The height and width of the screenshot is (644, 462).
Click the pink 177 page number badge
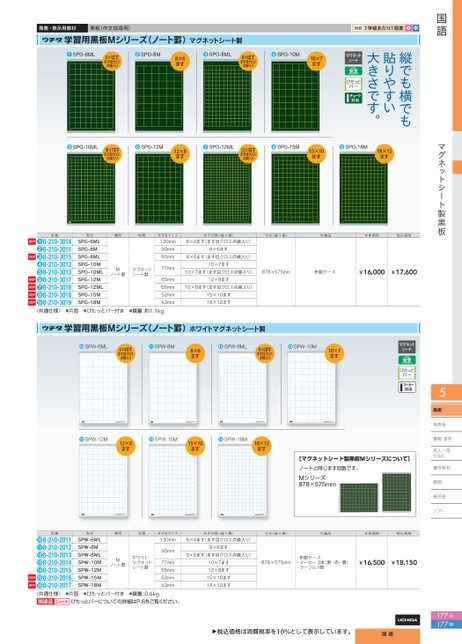(x=446, y=616)
